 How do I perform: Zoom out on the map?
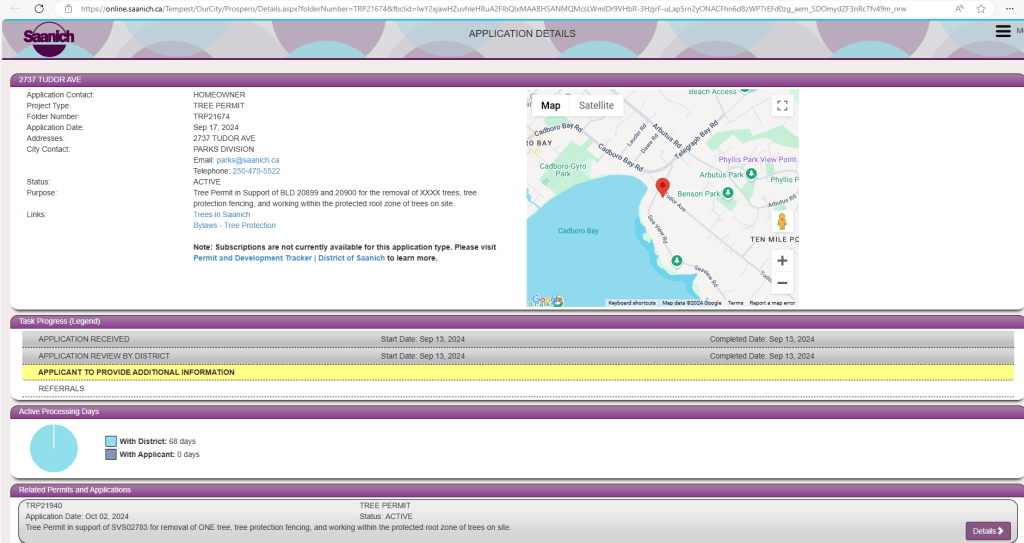pos(782,283)
